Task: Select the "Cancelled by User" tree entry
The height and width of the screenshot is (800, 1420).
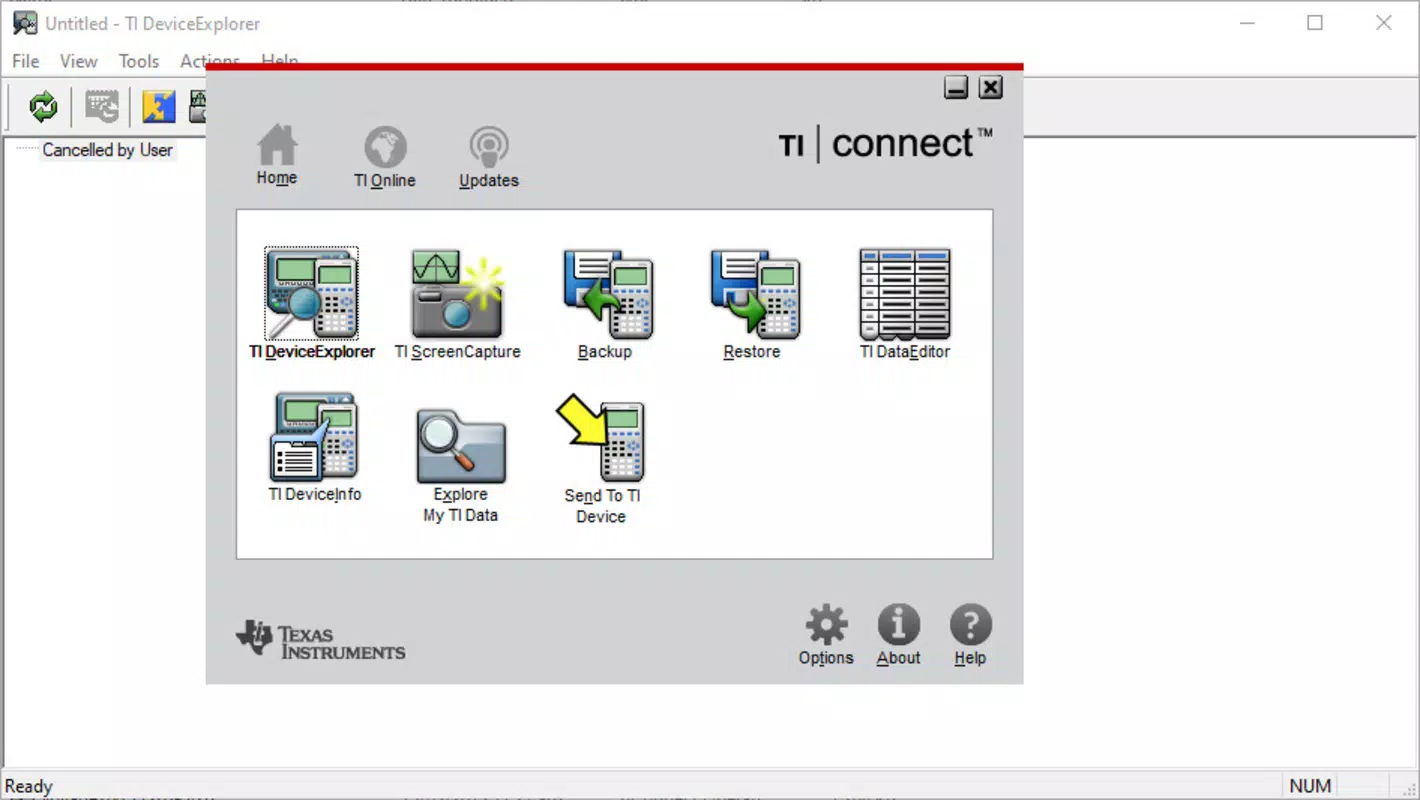Action: coord(107,150)
